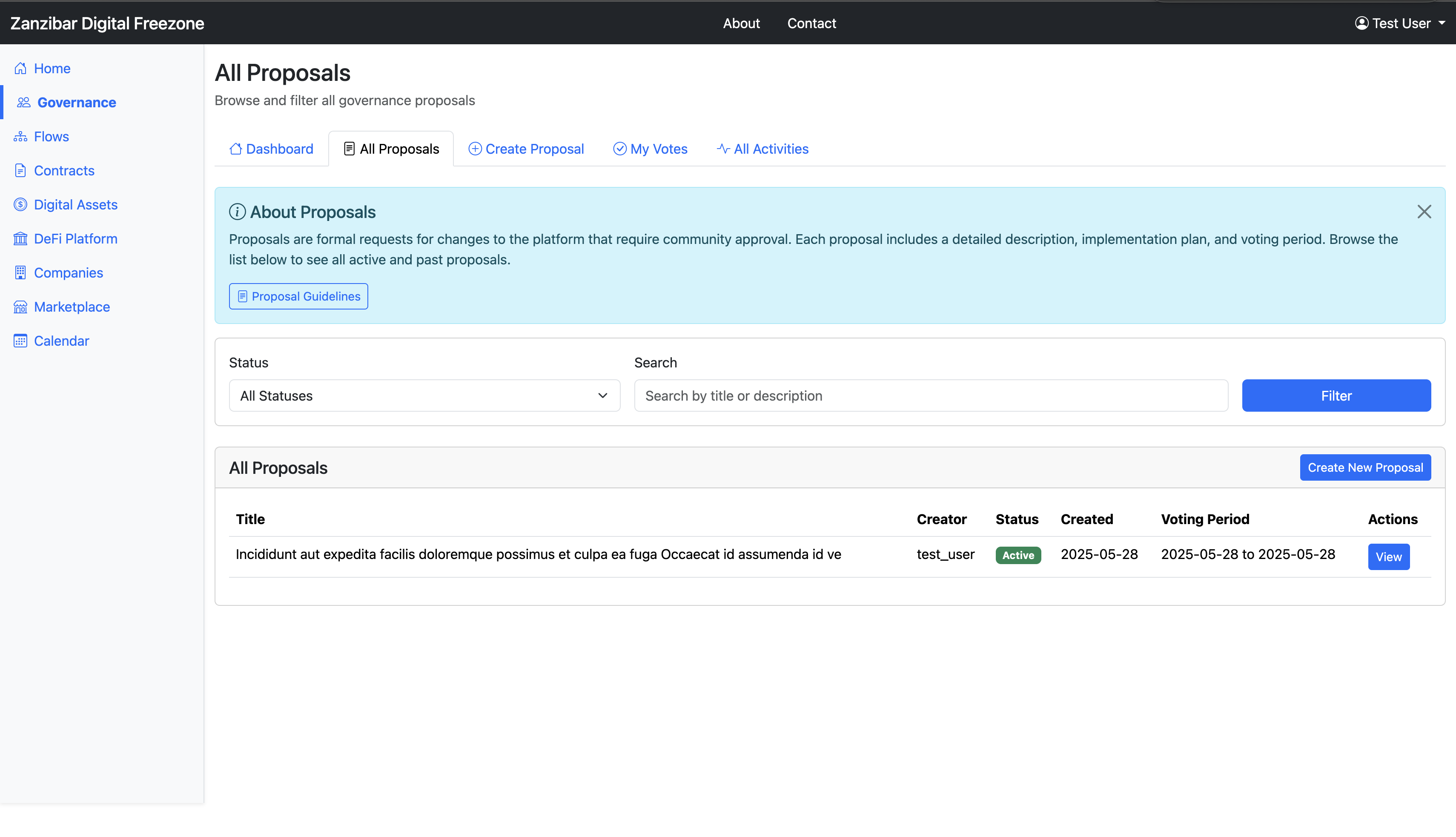The height and width of the screenshot is (837, 1456).
Task: Go to the My Votes tab
Action: [x=650, y=149]
